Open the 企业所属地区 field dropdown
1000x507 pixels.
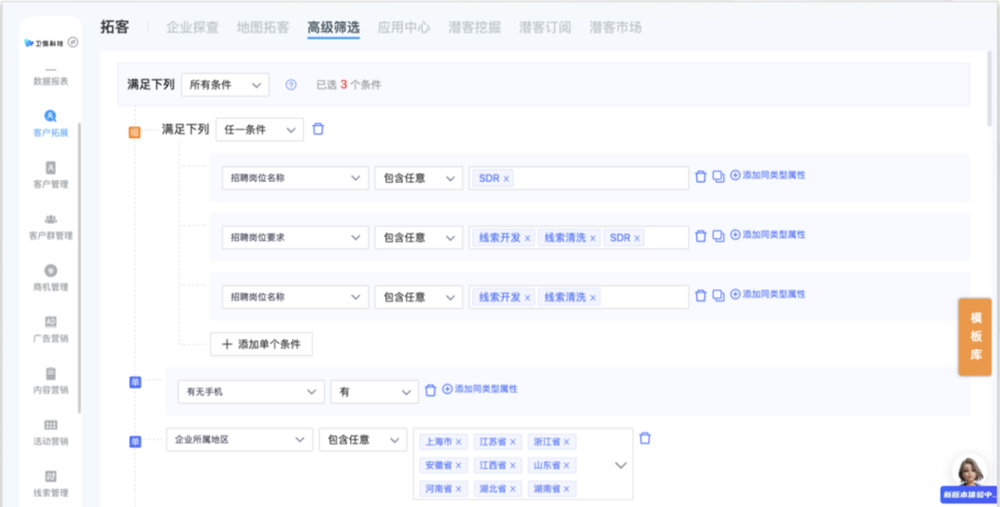(x=239, y=439)
